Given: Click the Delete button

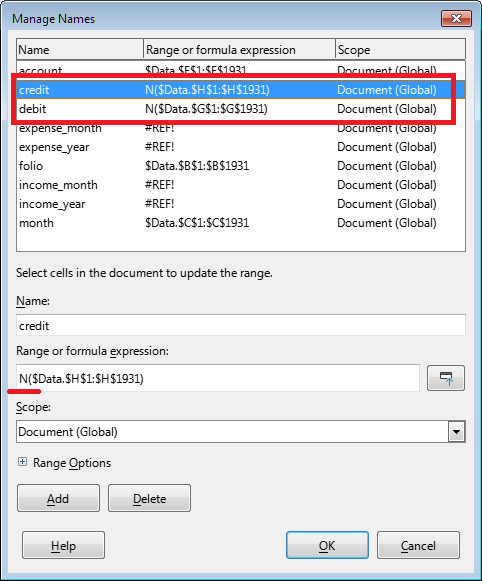Looking at the screenshot, I should point(149,498).
